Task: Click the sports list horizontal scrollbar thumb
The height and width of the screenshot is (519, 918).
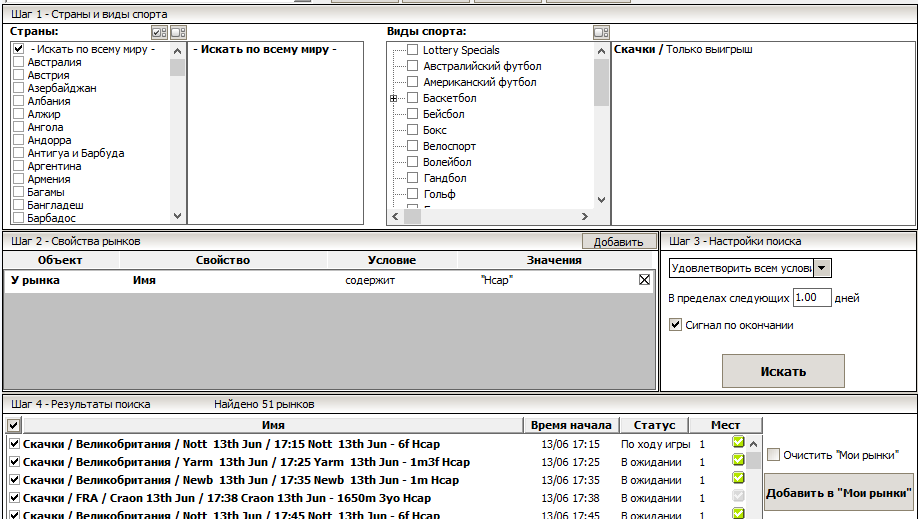Action: pyautogui.click(x=412, y=216)
